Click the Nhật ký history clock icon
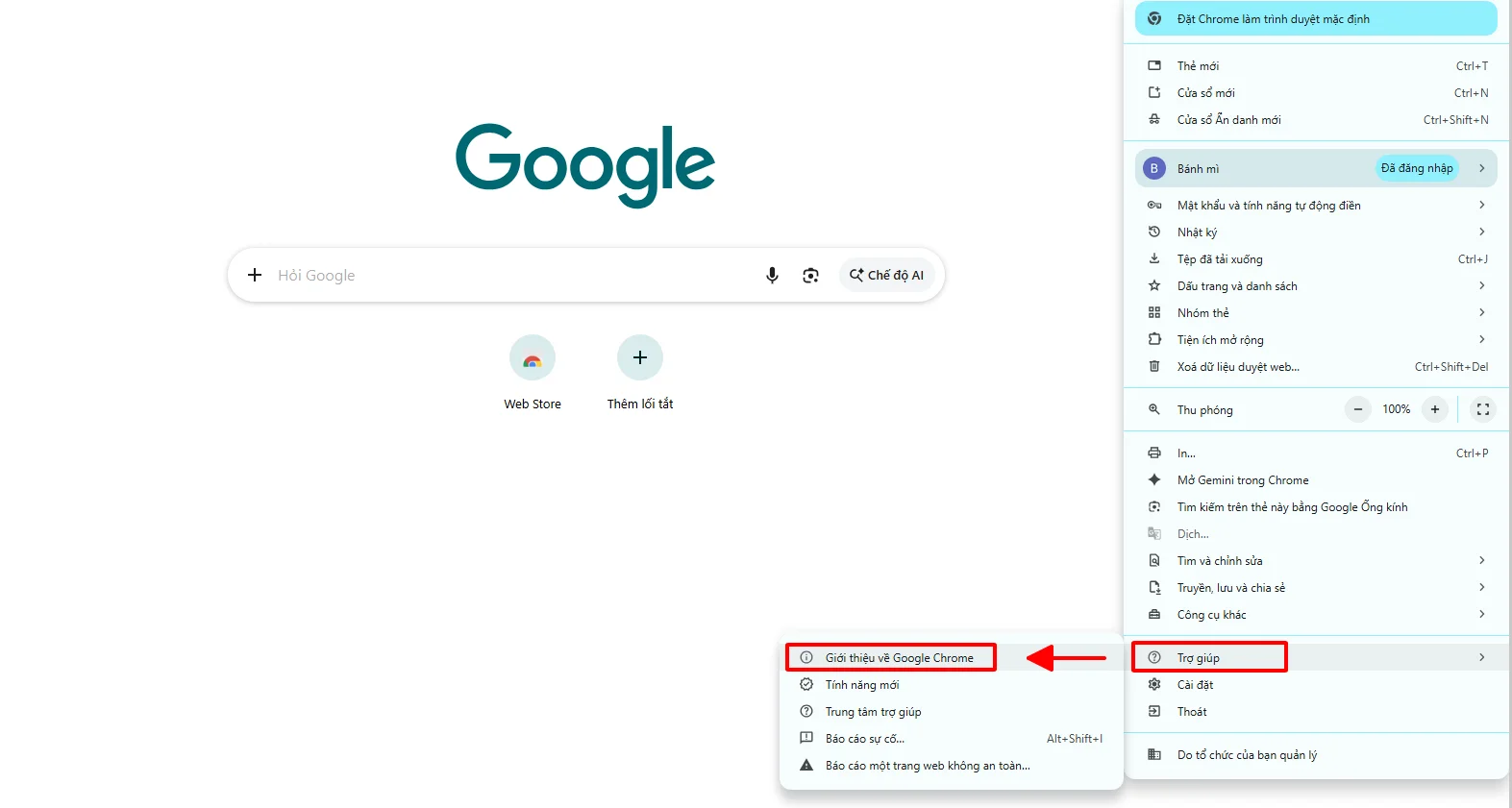The width and height of the screenshot is (1512, 808). tap(1154, 232)
